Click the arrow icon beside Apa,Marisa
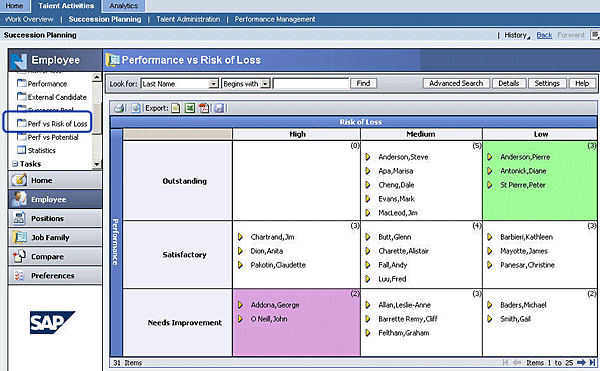The image size is (600, 371). click(x=368, y=171)
